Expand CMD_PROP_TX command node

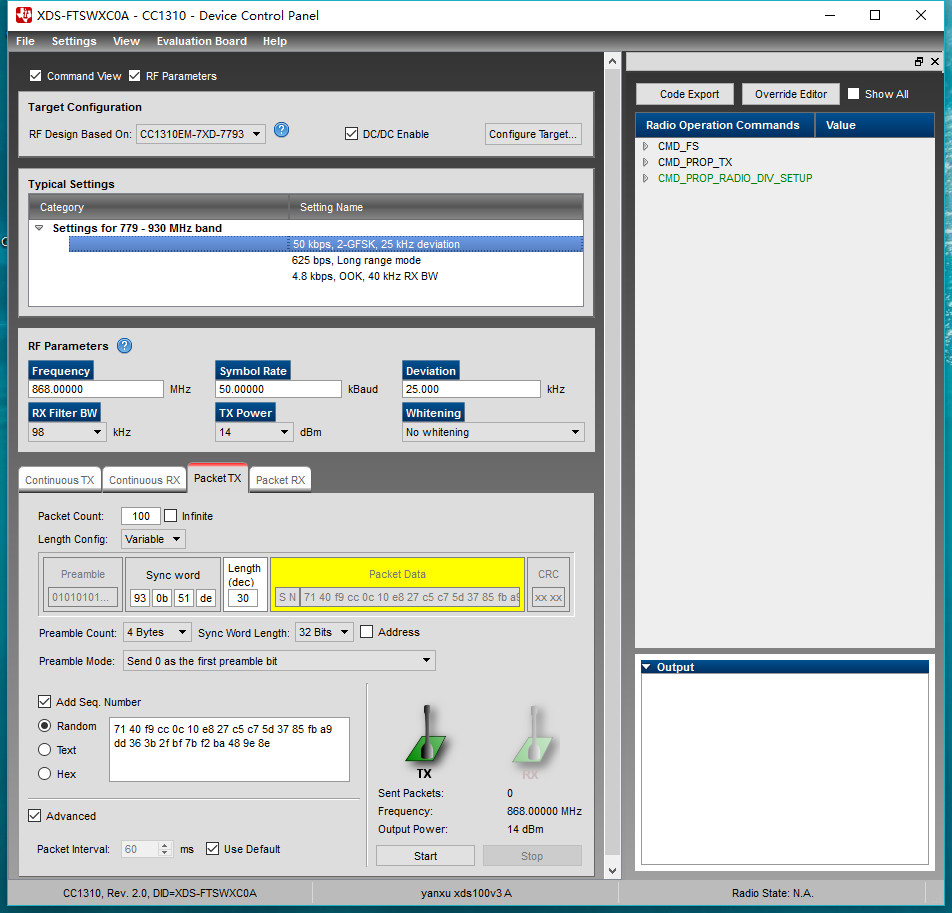click(645, 162)
